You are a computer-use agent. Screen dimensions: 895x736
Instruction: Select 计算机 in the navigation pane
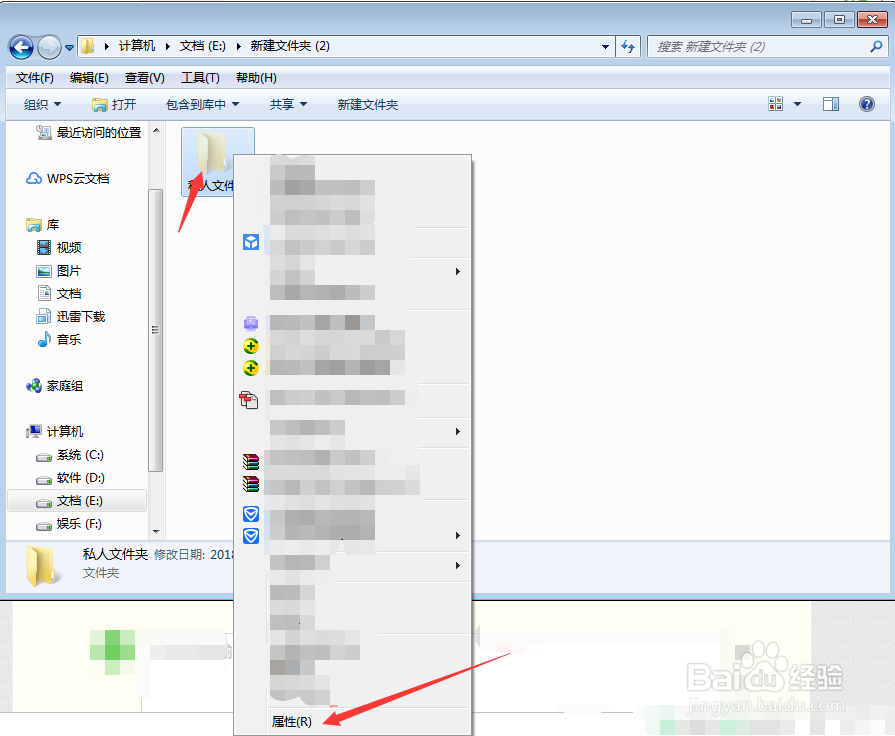[x=54, y=432]
